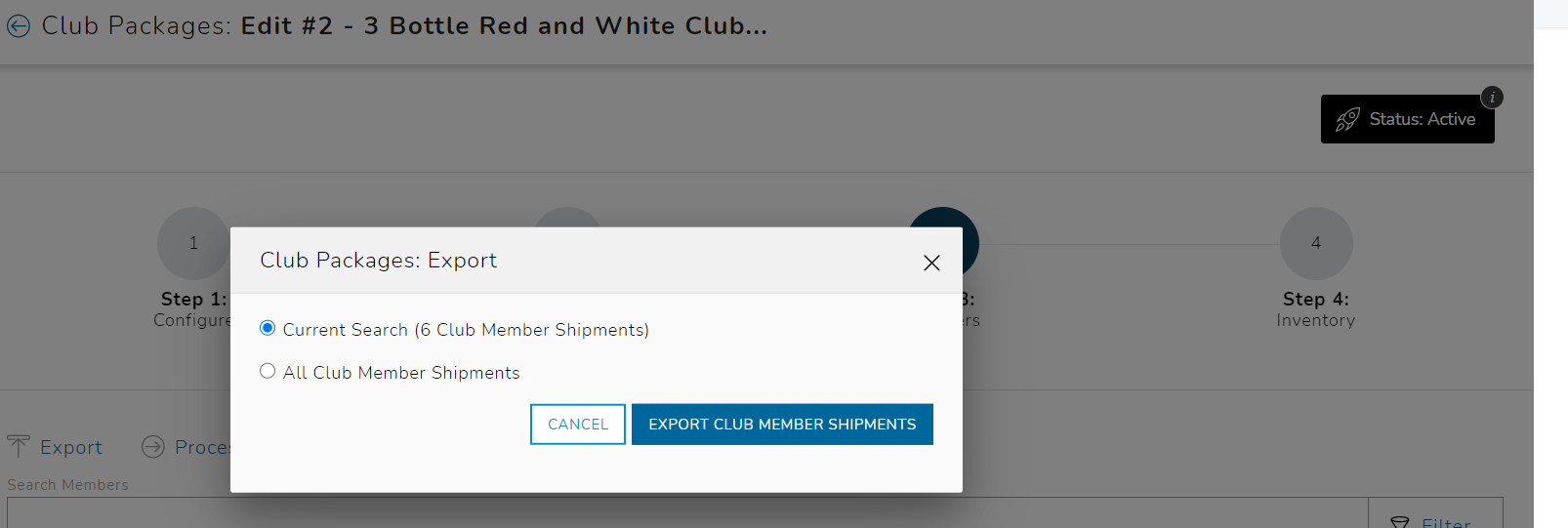This screenshot has height=528, width=1568.
Task: Click the Process circled arrow icon
Action: [153, 447]
